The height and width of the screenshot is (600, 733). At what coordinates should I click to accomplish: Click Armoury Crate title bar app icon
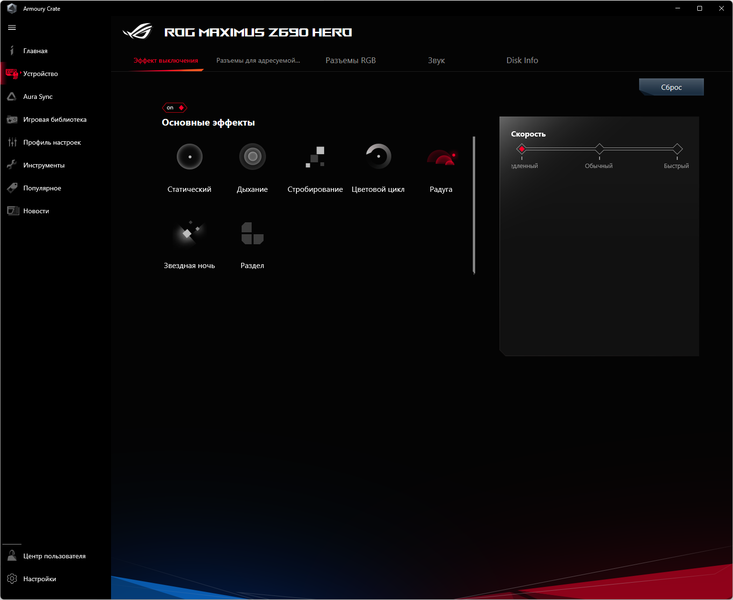pos(12,8)
